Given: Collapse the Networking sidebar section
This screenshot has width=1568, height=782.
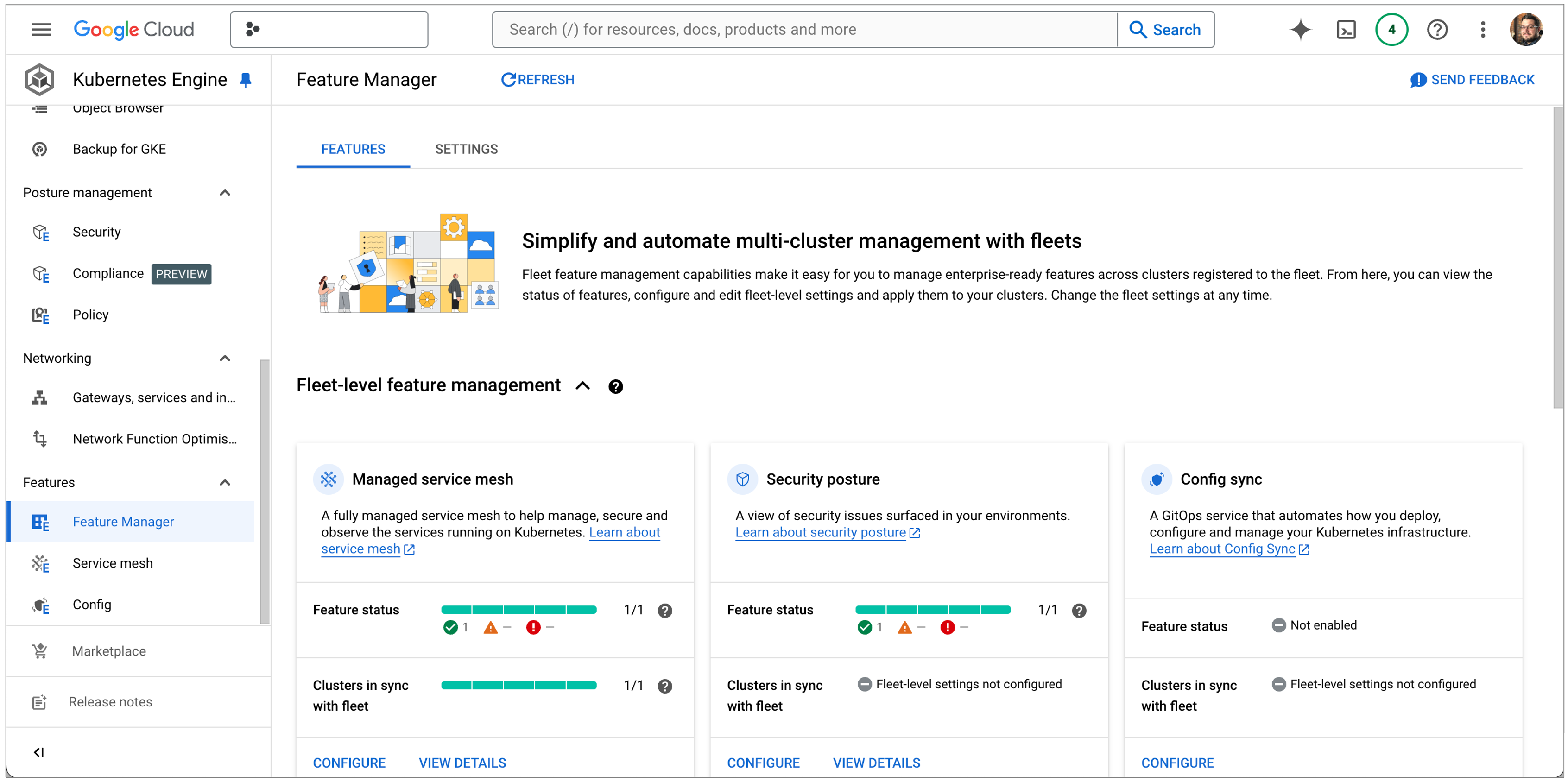Looking at the screenshot, I should pyautogui.click(x=225, y=359).
